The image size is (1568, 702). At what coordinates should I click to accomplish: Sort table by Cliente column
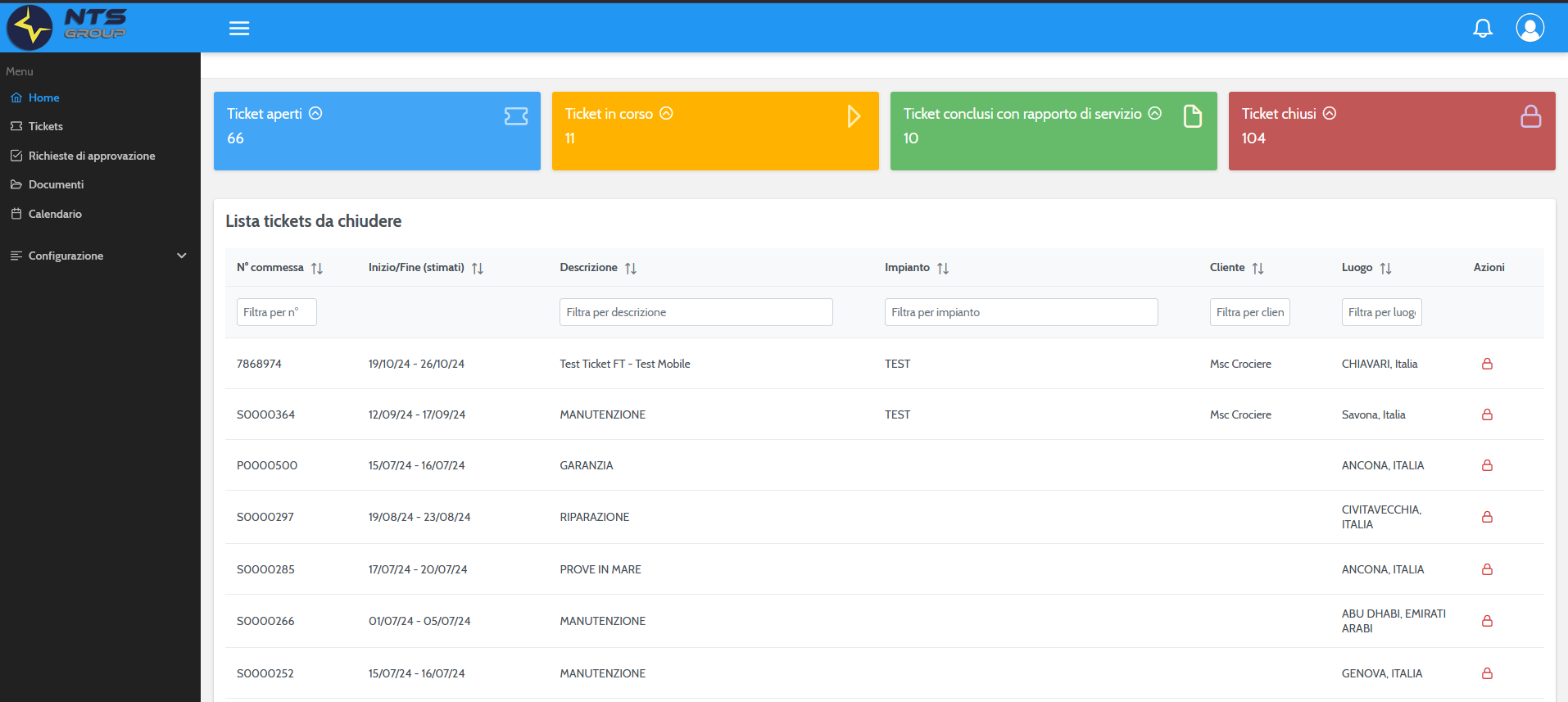click(x=1258, y=269)
